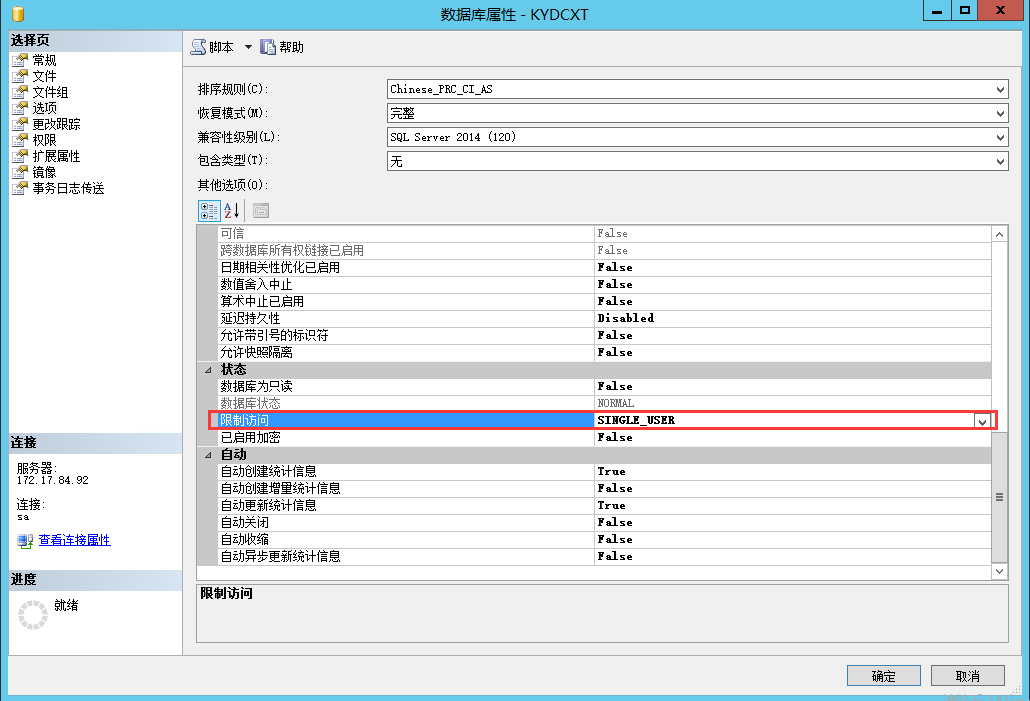Open the General (常规) page
Screen dimensions: 1030x701
pyautogui.click(x=45, y=60)
